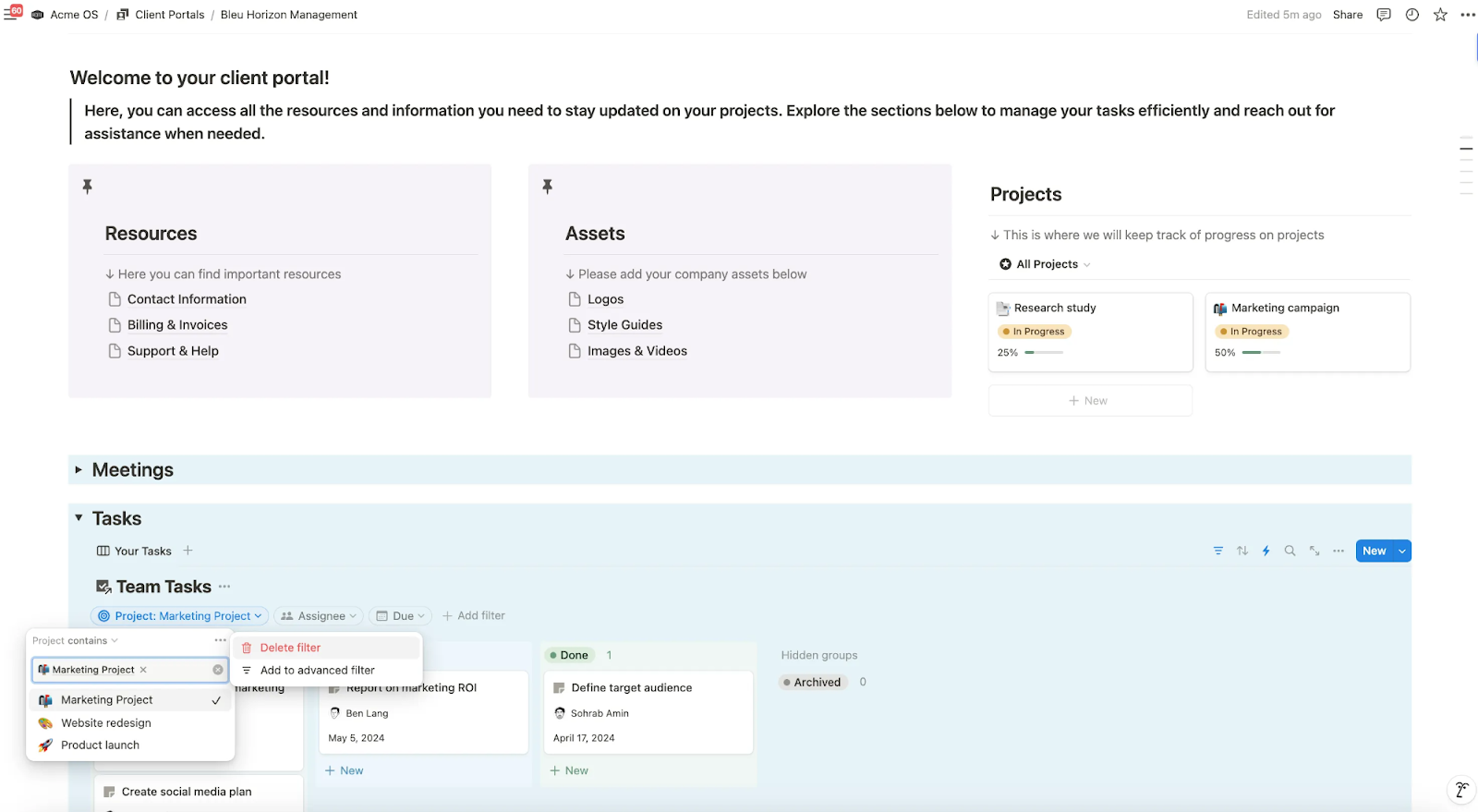Click the expand full-page arrows icon
This screenshot has width=1478, height=812.
[1314, 551]
